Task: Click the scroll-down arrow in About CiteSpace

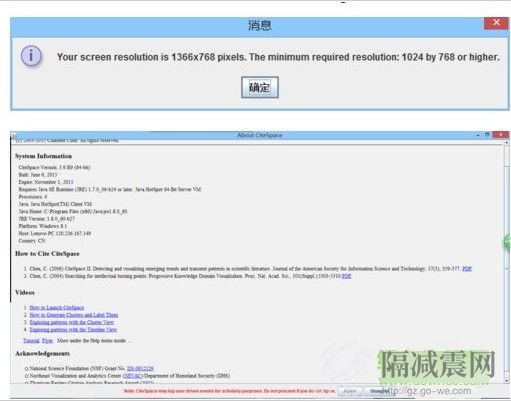Action: 506,380
